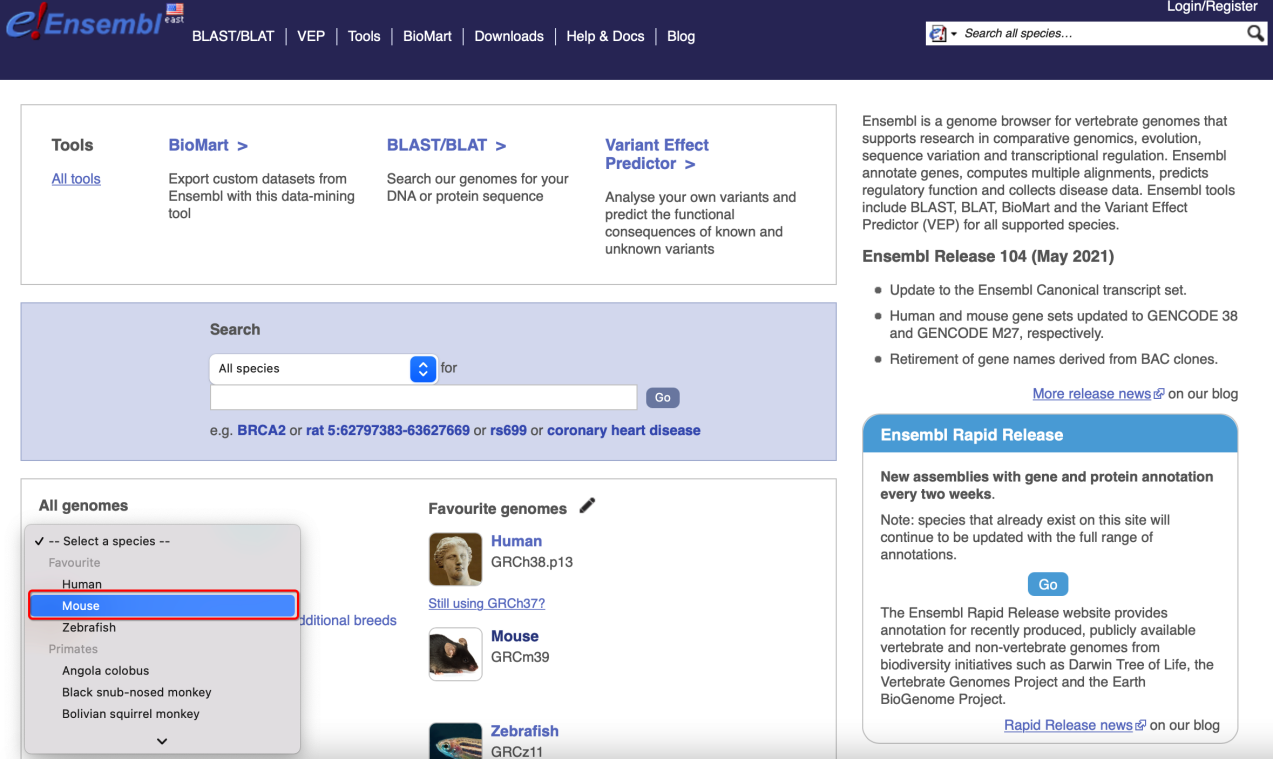
Task: Select Human in the species dropdown list
Action: point(162,584)
